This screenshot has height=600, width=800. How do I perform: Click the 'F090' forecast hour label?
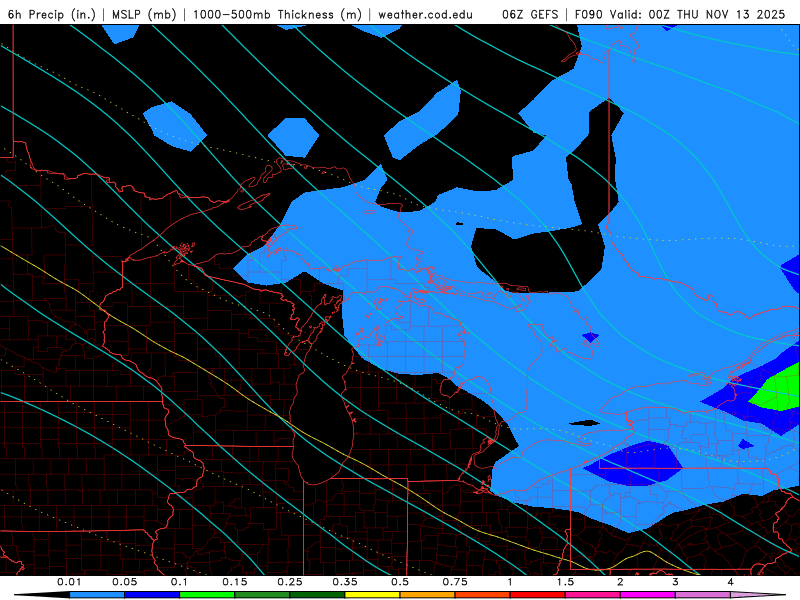[589, 14]
